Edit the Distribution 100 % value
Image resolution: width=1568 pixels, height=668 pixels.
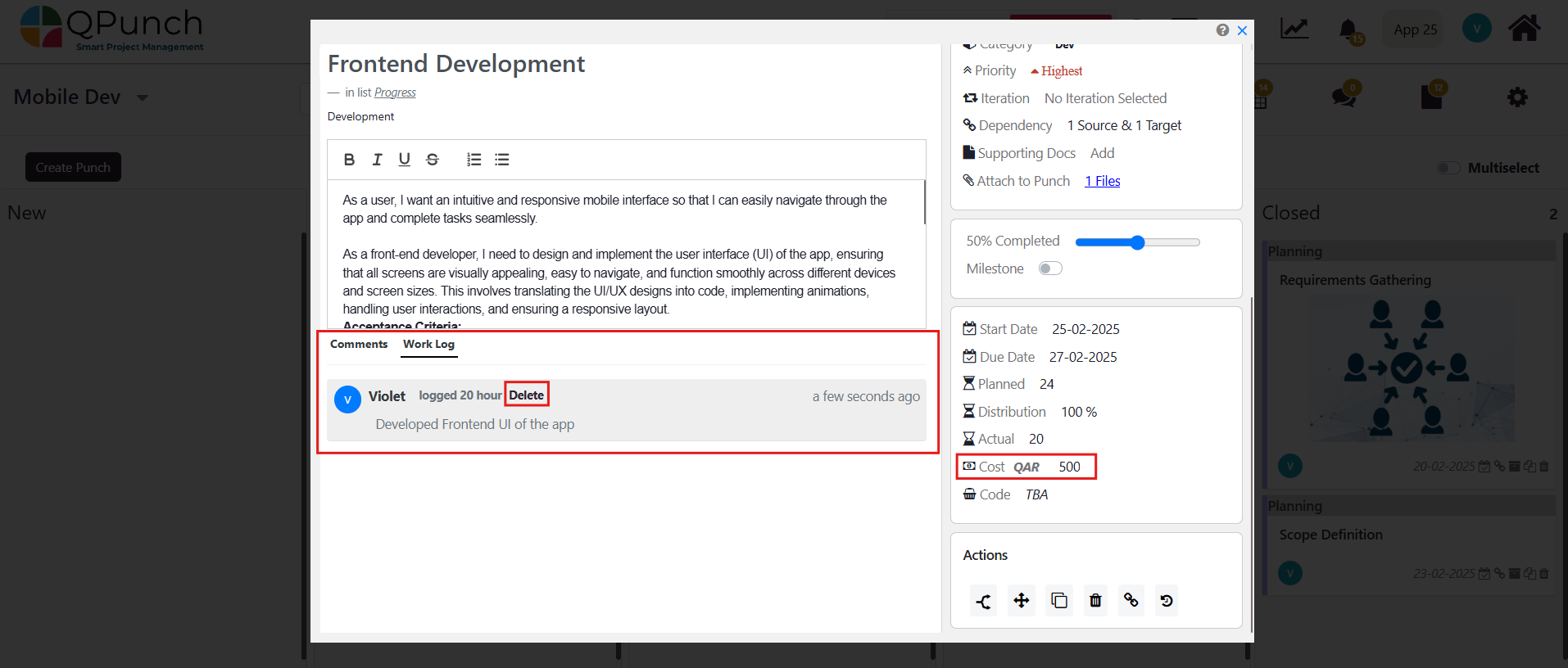click(1079, 412)
